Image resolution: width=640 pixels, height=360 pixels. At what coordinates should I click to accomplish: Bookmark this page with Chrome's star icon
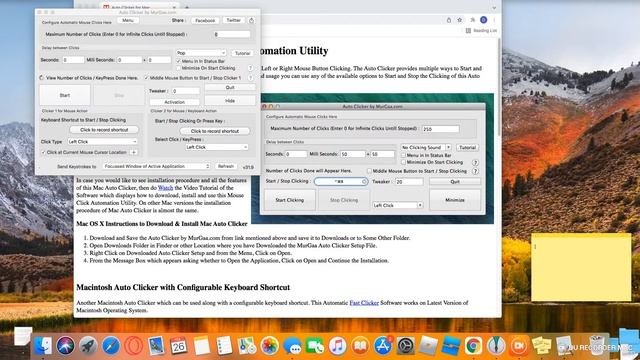point(460,20)
